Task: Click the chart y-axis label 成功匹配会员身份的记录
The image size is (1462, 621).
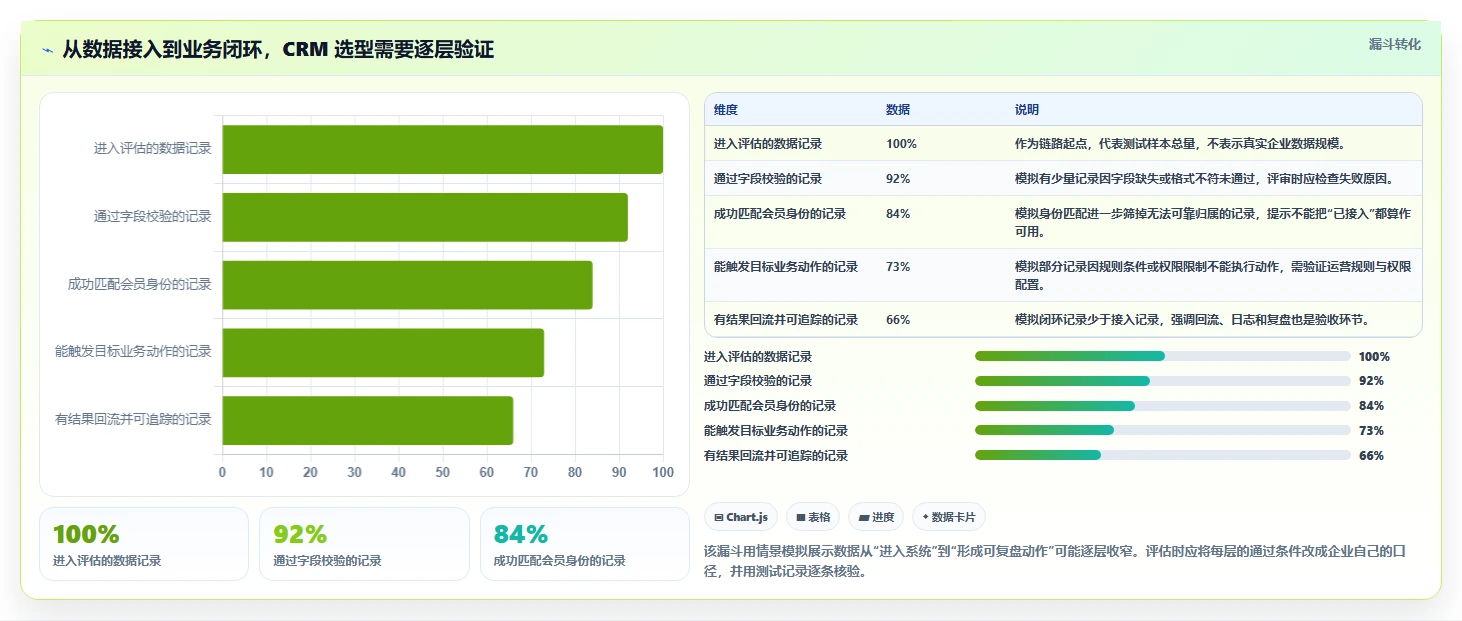Action: [140, 284]
